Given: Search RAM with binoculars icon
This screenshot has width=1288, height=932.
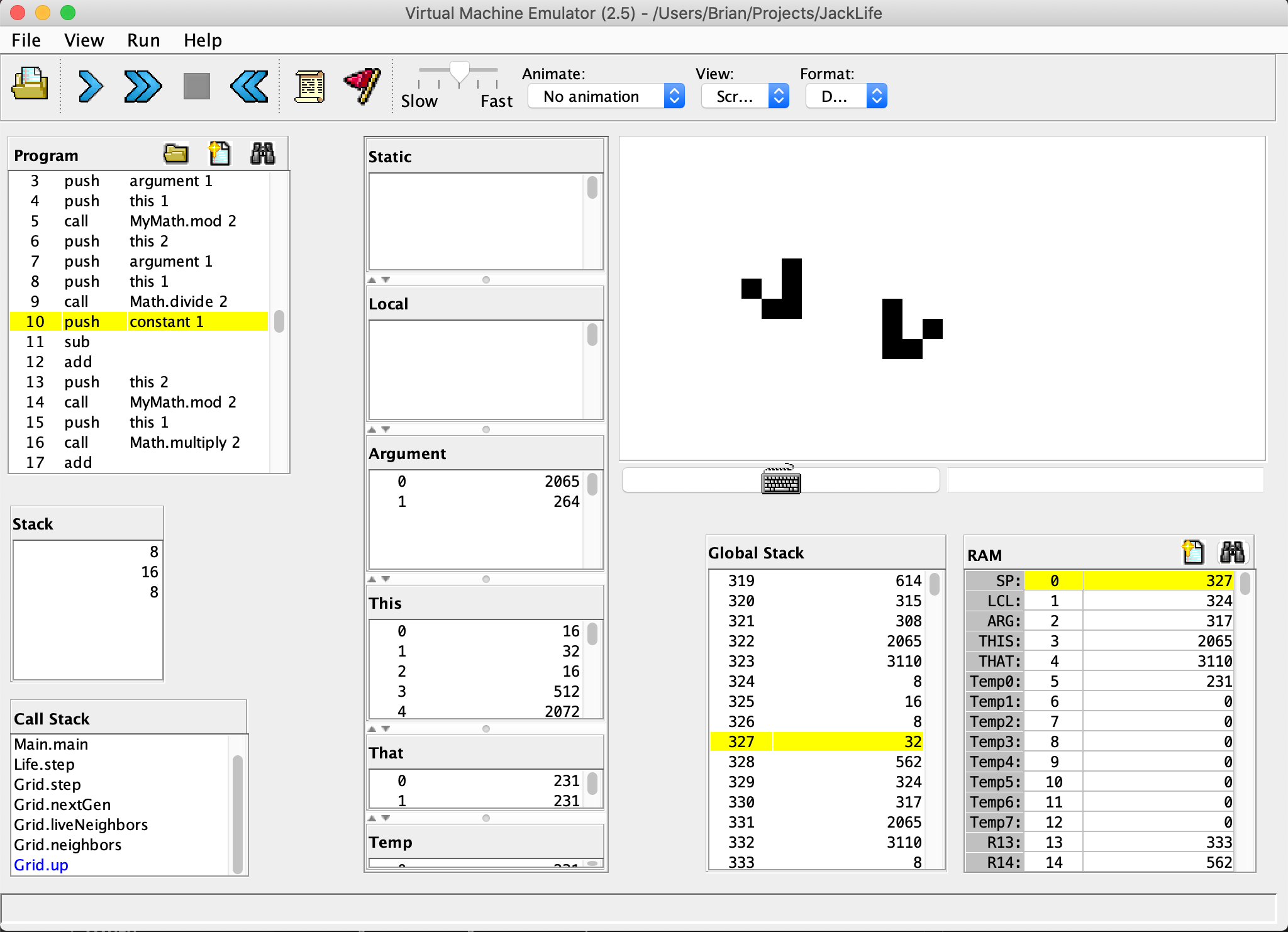Looking at the screenshot, I should tap(1232, 553).
